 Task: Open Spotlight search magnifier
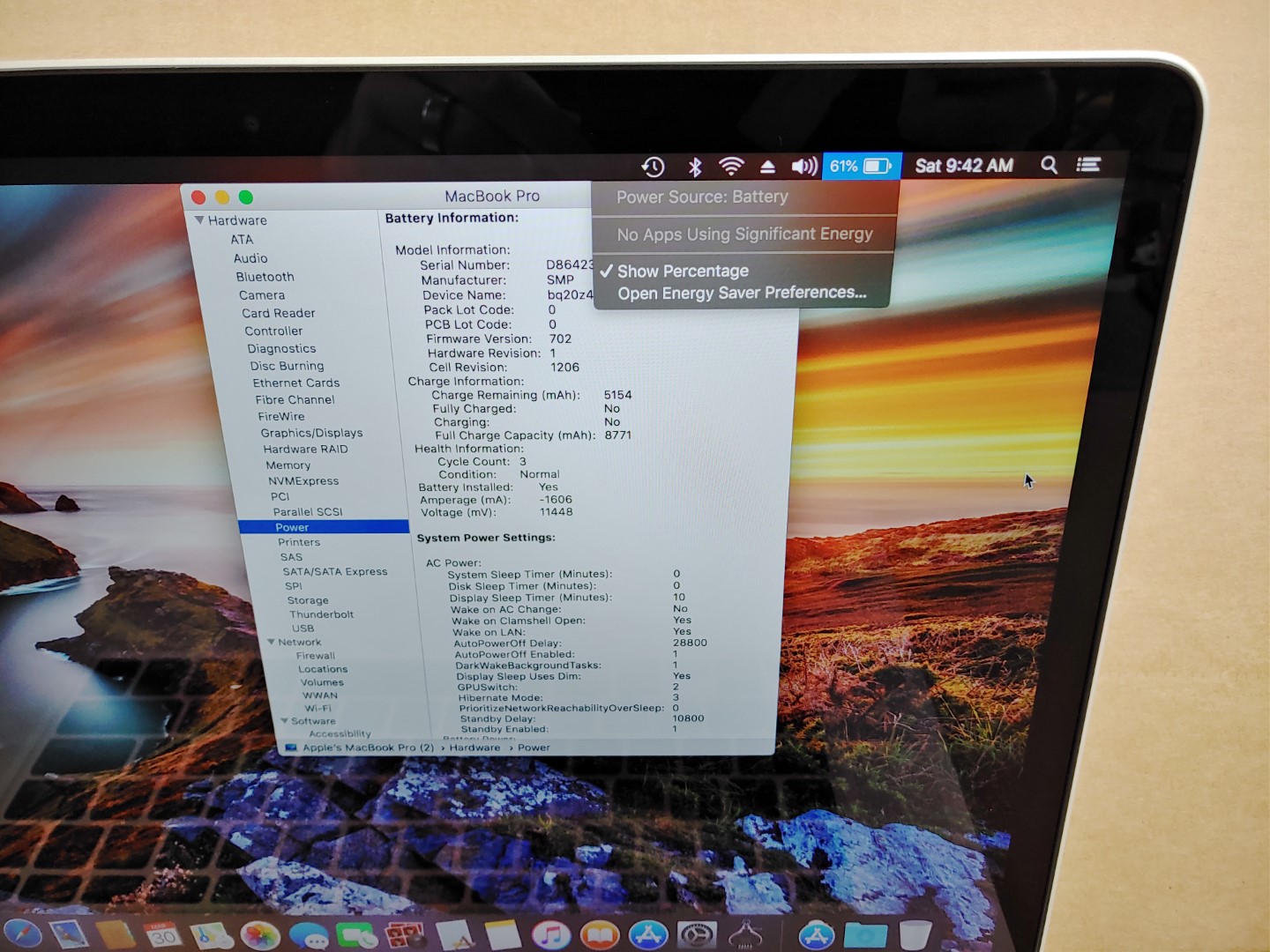1049,165
